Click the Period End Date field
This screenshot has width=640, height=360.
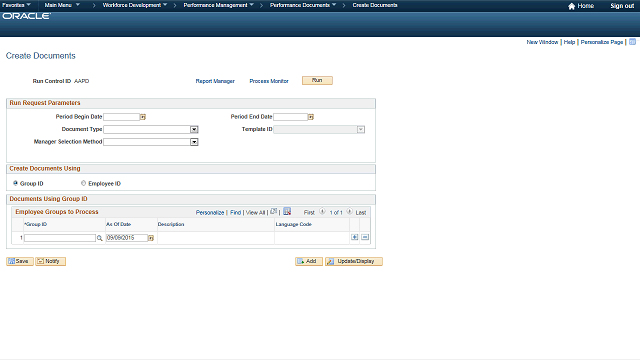(x=290, y=117)
